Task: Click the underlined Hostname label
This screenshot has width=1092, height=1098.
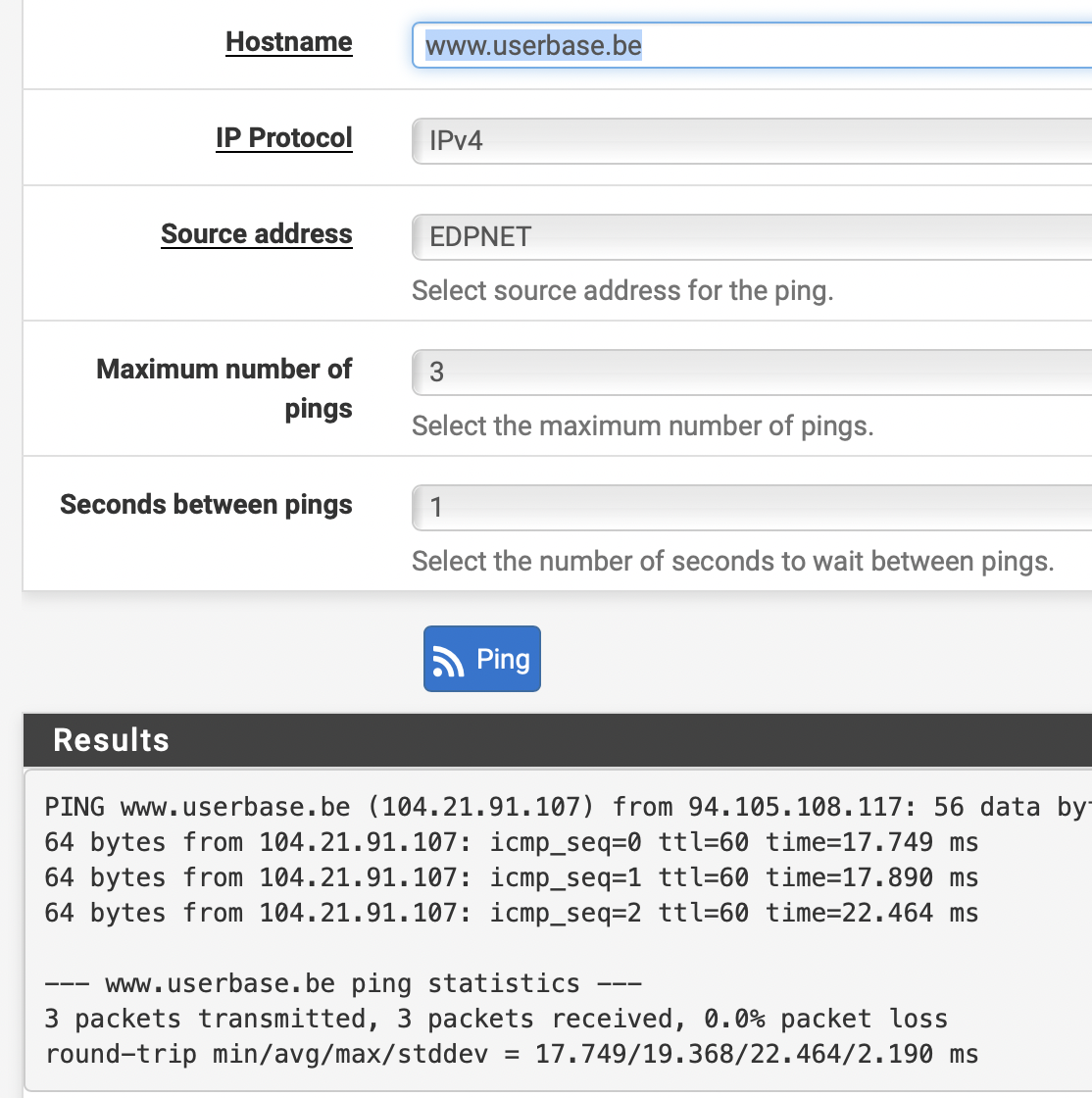Action: tap(288, 42)
